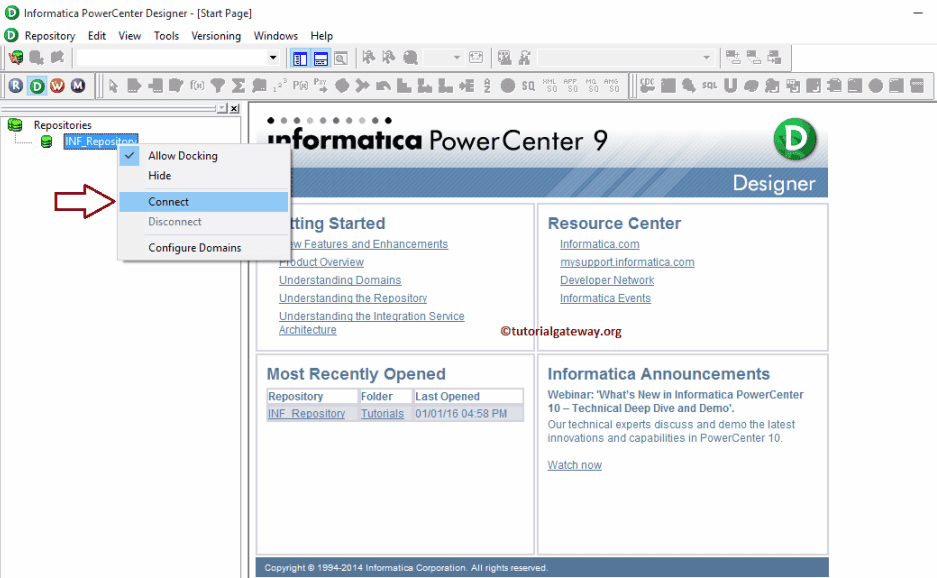The width and height of the screenshot is (937, 578).
Task: Select the Repositories root tree node
Action: [x=62, y=125]
